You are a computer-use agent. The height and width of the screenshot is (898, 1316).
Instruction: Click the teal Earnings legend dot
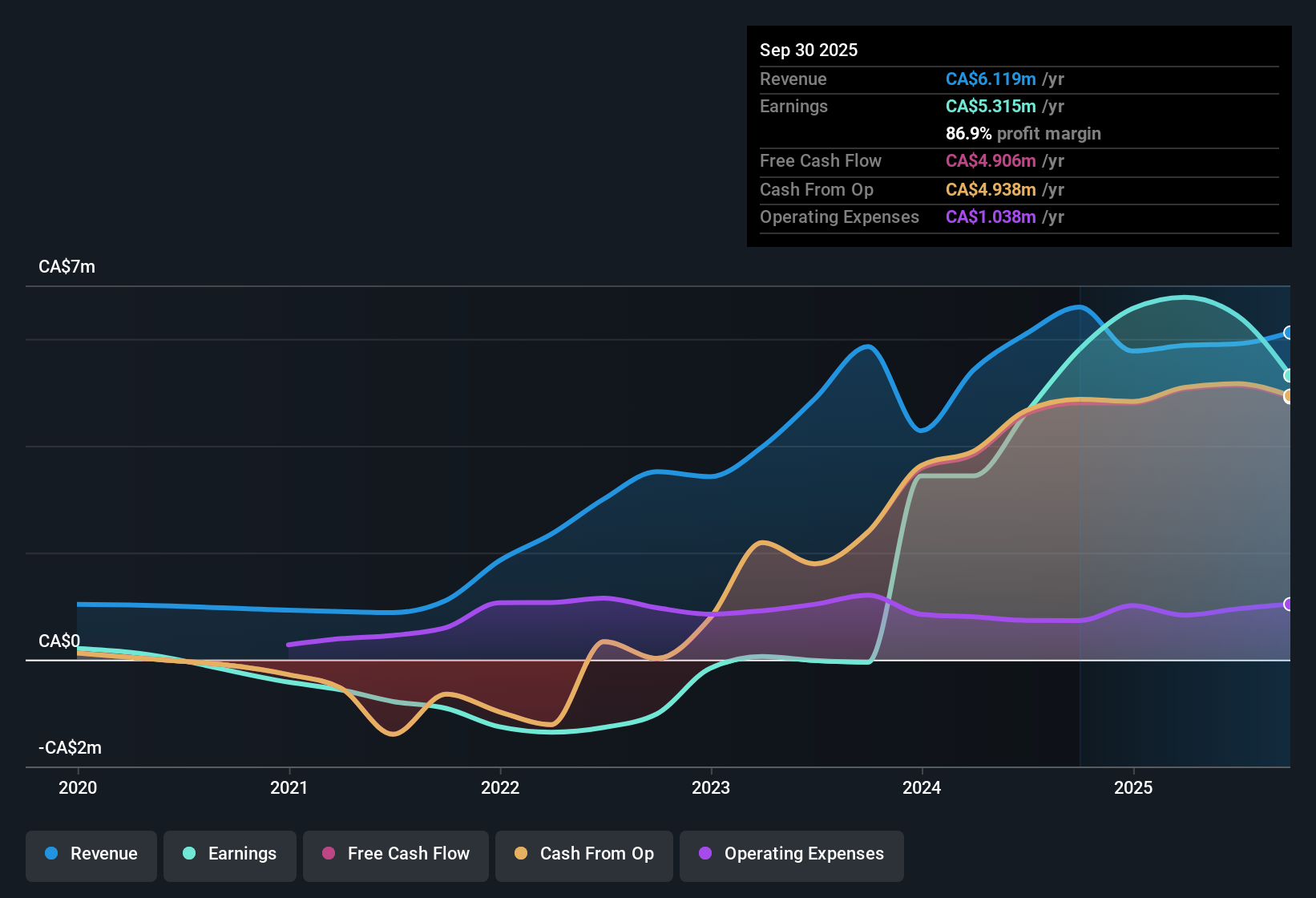point(190,854)
